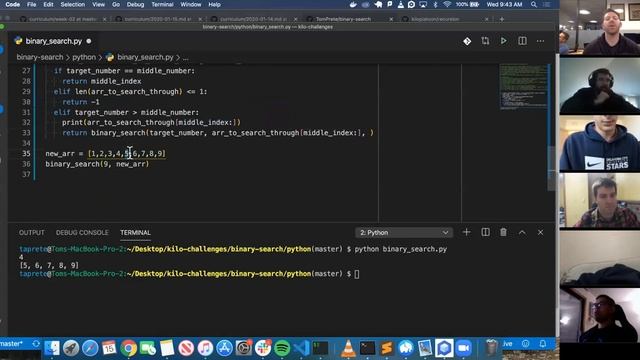Open the Trash in the dock
The height and width of the screenshot is (360, 640).
[491, 348]
